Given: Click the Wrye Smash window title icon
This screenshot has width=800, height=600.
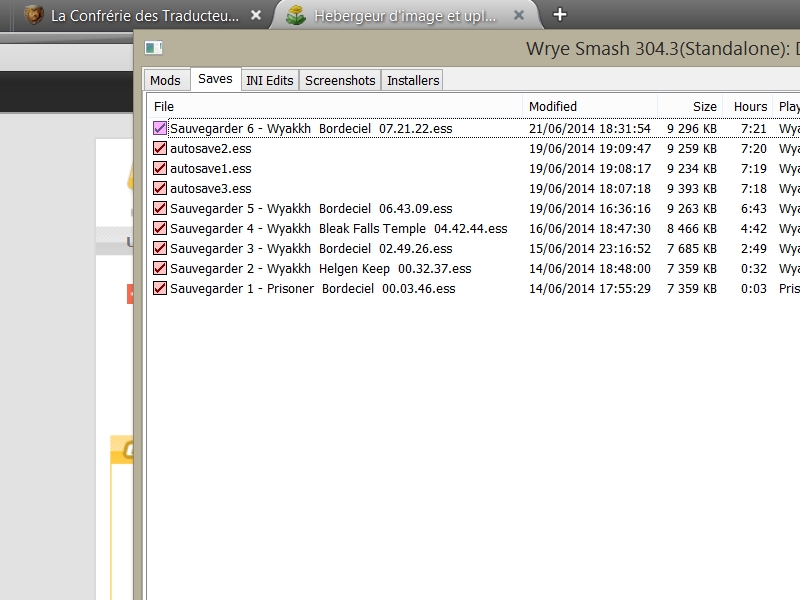Looking at the screenshot, I should 154,48.
